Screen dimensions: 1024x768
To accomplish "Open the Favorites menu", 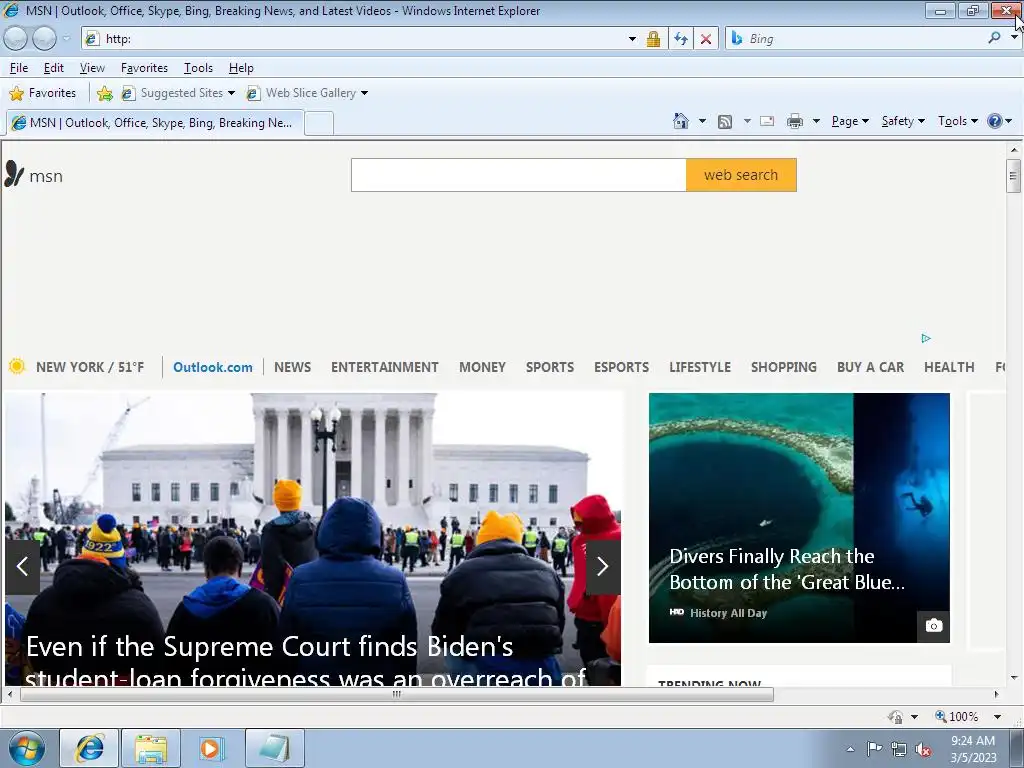I will point(144,68).
